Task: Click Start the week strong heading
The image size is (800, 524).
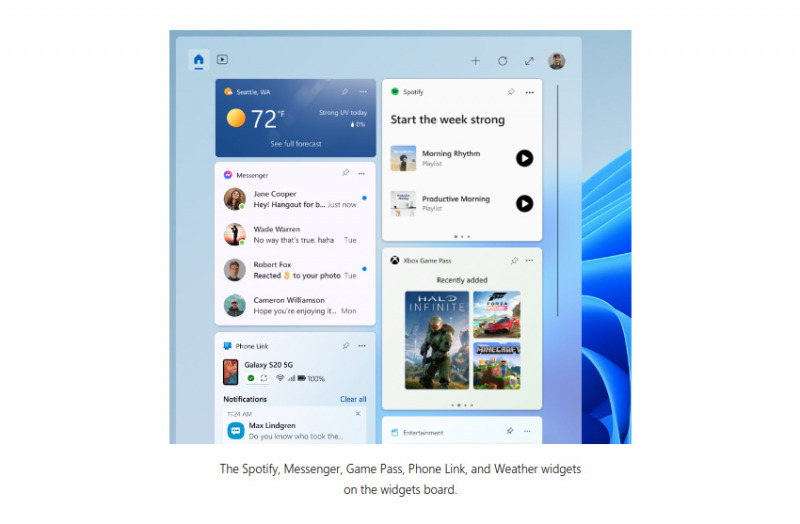Action: (447, 120)
